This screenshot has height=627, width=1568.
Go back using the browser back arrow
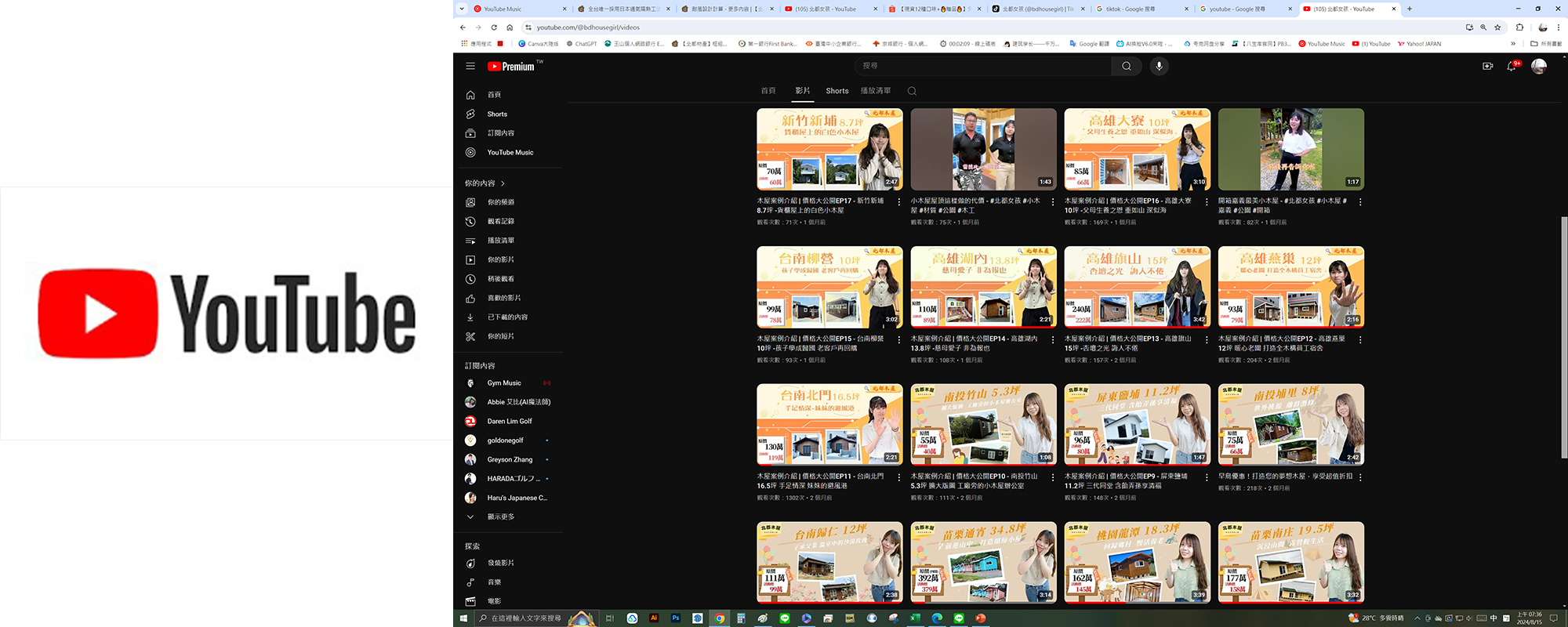[463, 27]
